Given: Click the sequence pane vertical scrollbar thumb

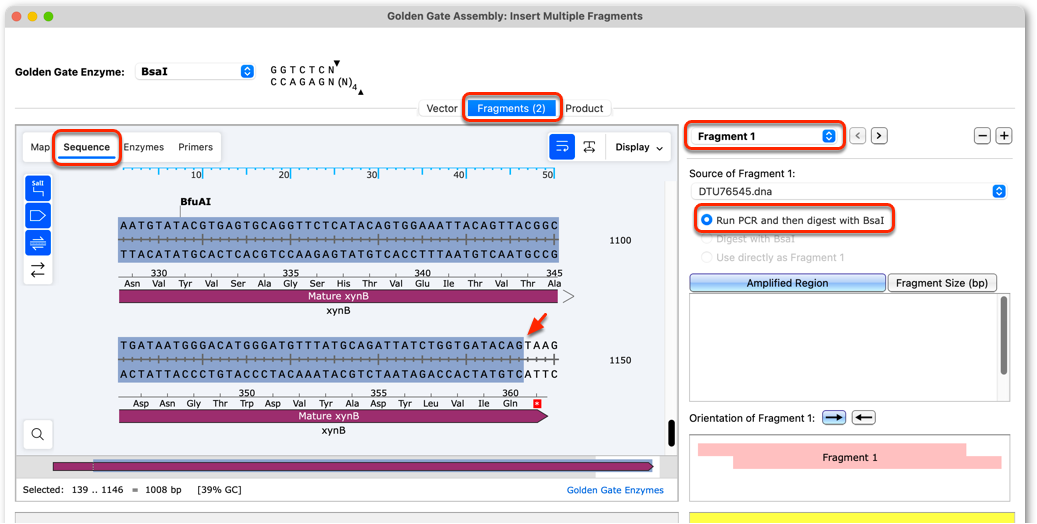Looking at the screenshot, I should tap(671, 433).
